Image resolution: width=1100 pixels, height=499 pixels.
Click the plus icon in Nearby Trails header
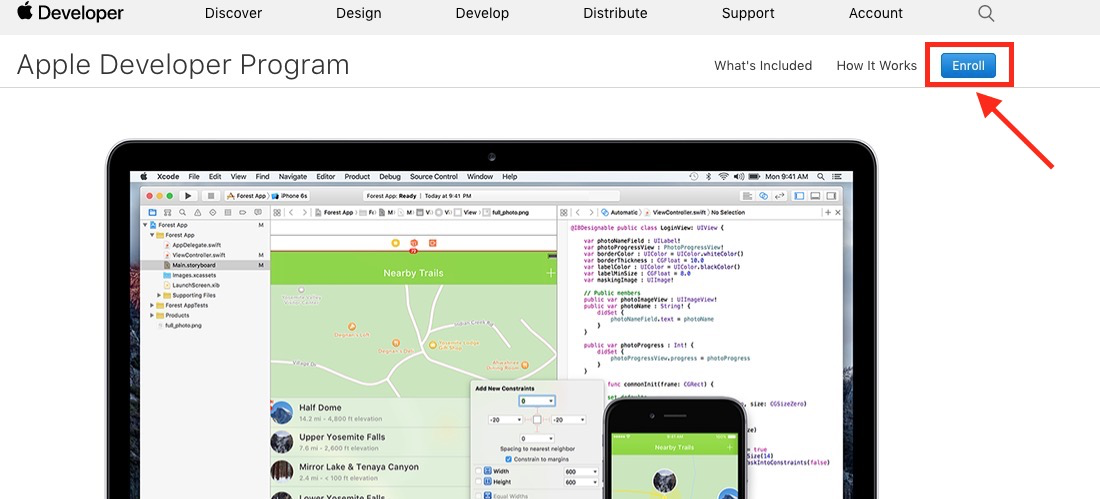[551, 272]
